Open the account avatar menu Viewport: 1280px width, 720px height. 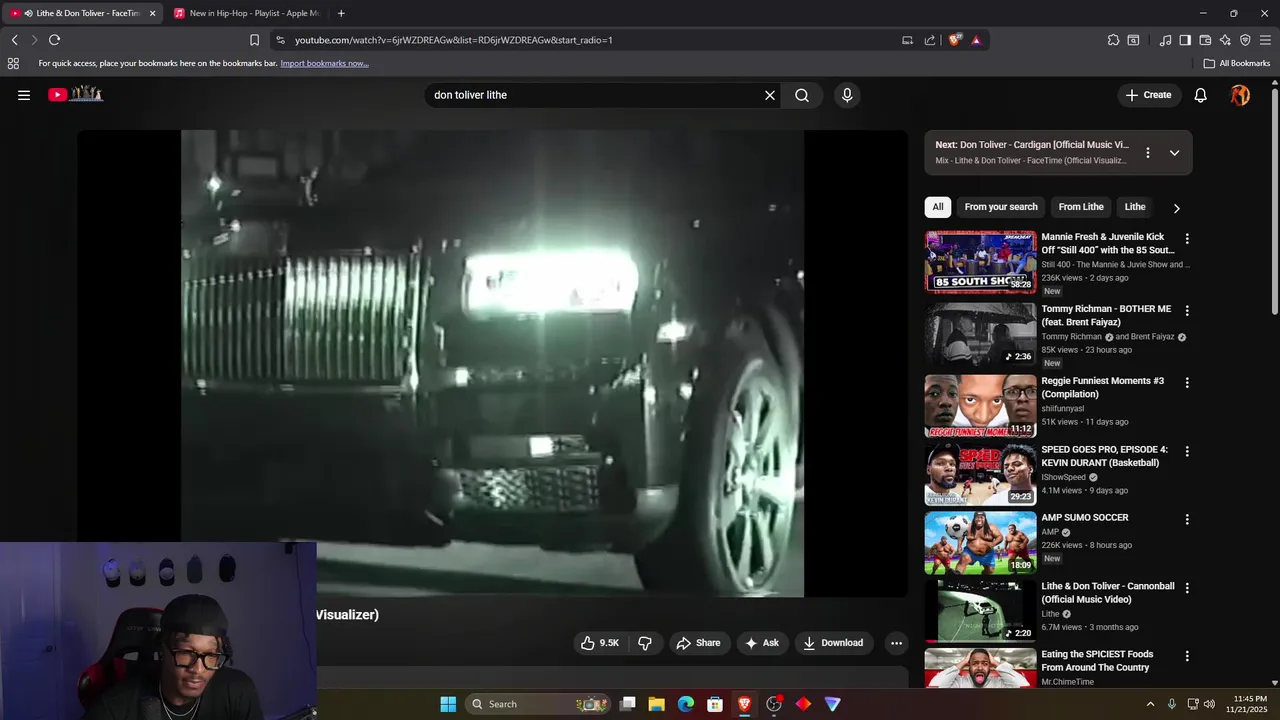pyautogui.click(x=1240, y=95)
